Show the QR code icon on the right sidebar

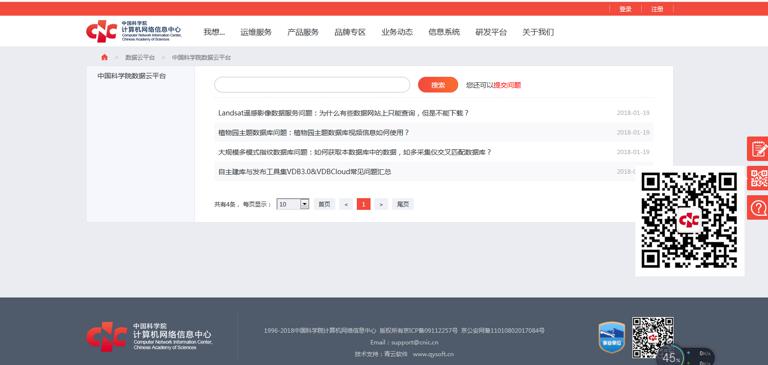(x=758, y=178)
